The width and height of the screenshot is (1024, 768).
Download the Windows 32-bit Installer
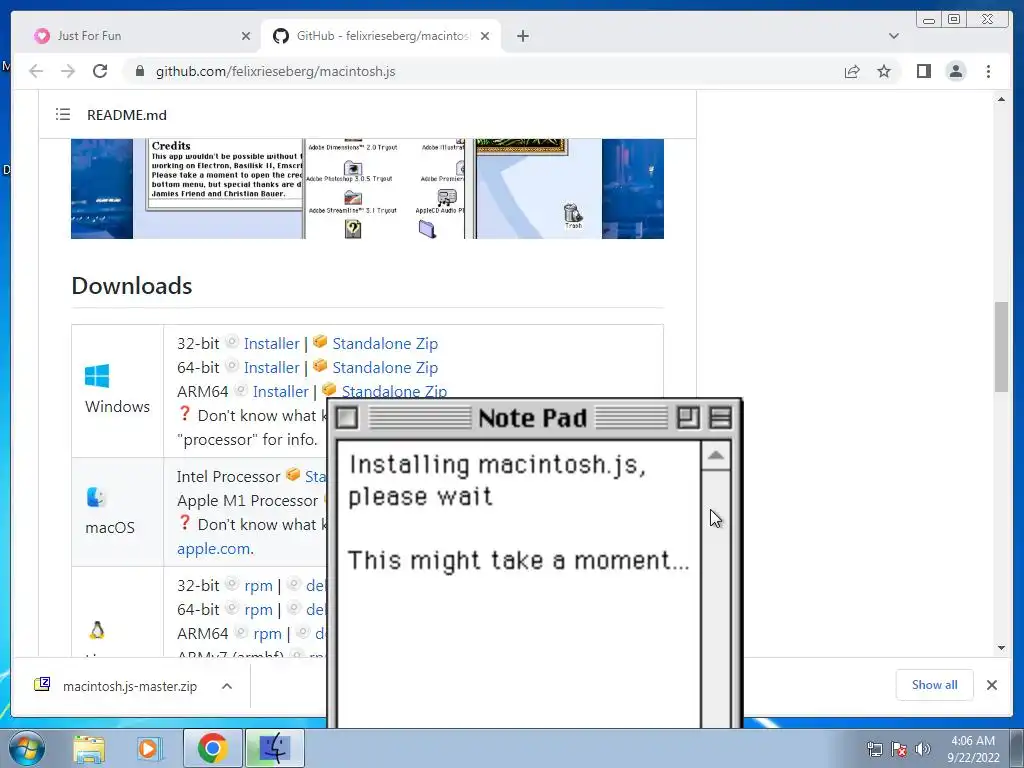tap(271, 344)
